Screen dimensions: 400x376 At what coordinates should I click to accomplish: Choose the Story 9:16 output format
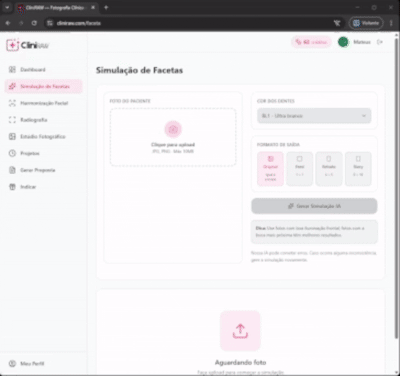click(358, 169)
